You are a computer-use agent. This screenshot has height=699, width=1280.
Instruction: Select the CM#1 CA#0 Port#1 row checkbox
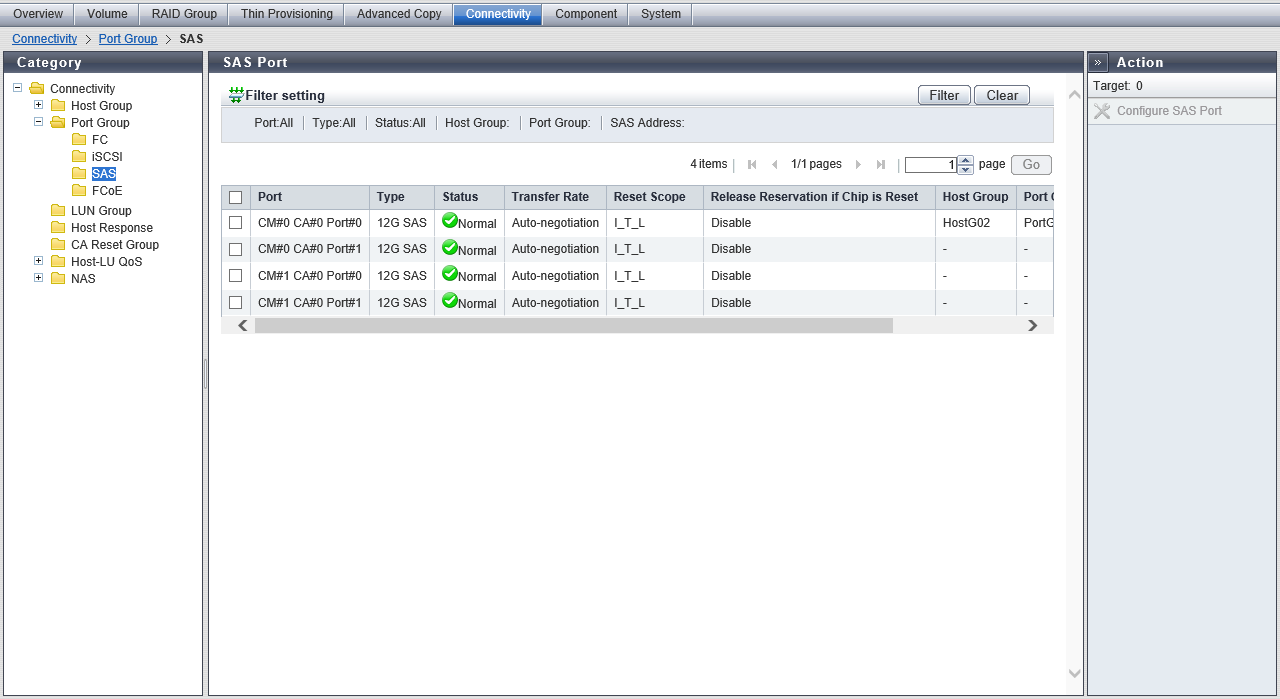pos(236,303)
